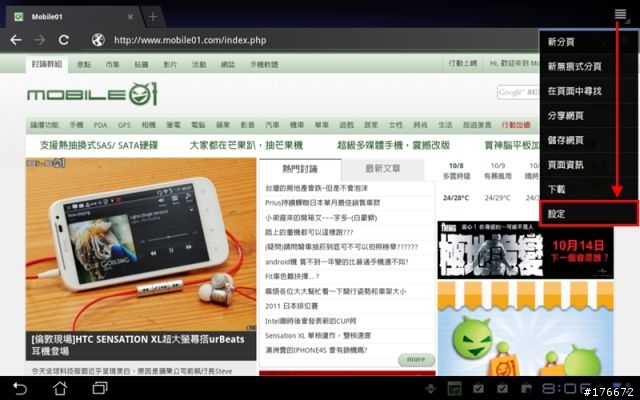Click the Mobile01 logo
Image resolution: width=640 pixels, height=400 pixels.
click(x=92, y=94)
